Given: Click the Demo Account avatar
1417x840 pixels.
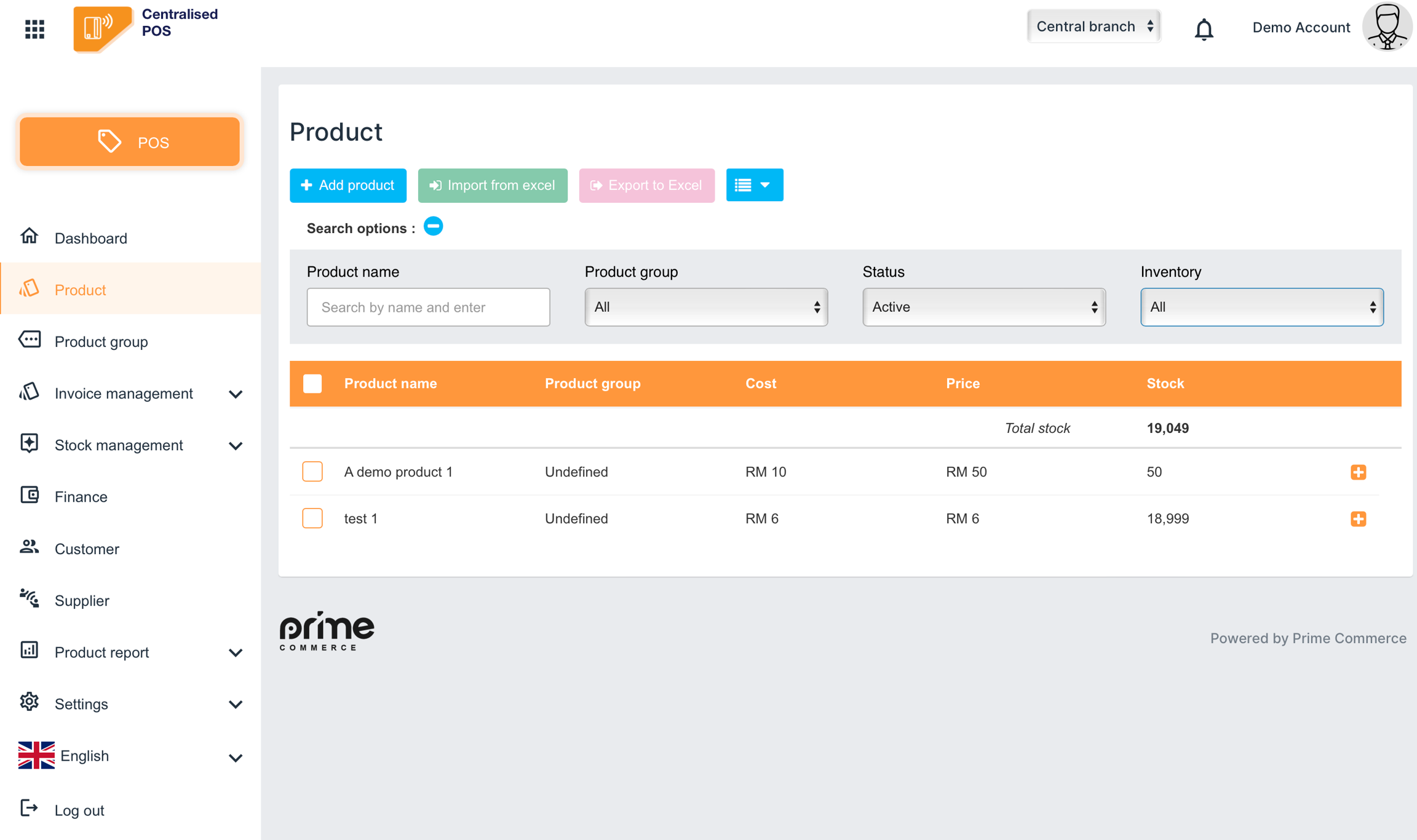Looking at the screenshot, I should point(1387,27).
